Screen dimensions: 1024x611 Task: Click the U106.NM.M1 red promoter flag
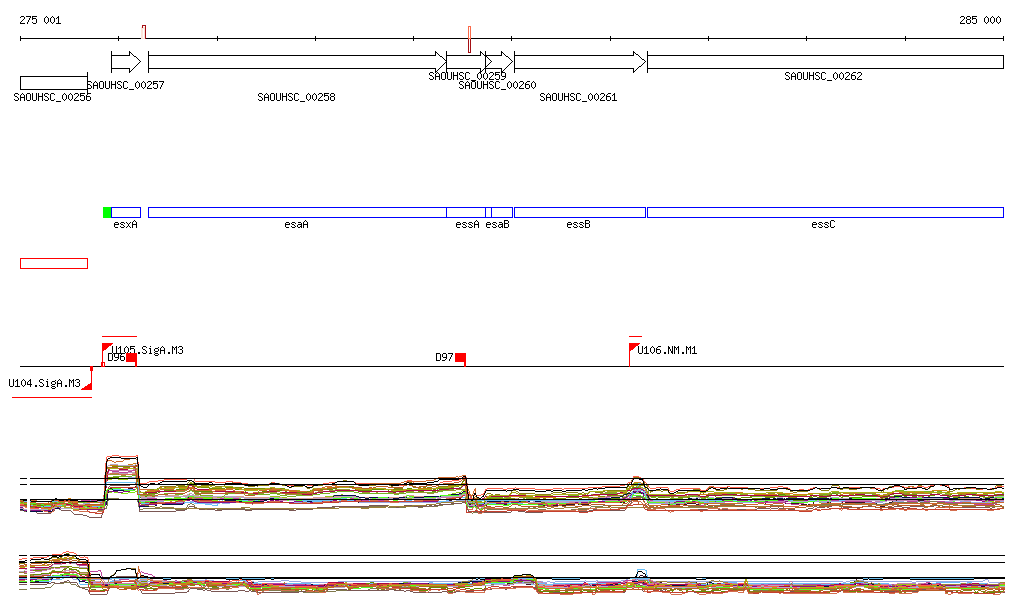pyautogui.click(x=633, y=348)
